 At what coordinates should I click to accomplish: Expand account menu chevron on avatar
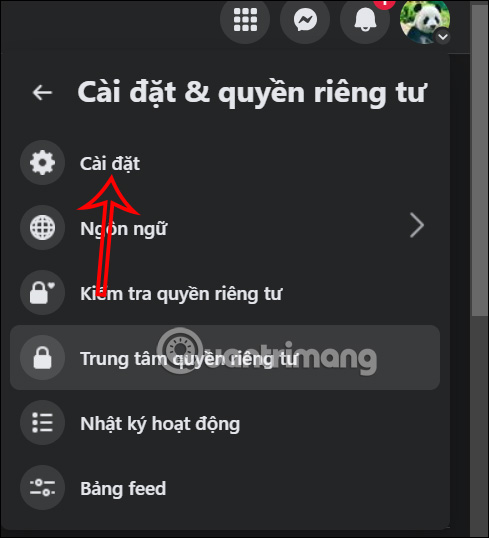pos(443,37)
